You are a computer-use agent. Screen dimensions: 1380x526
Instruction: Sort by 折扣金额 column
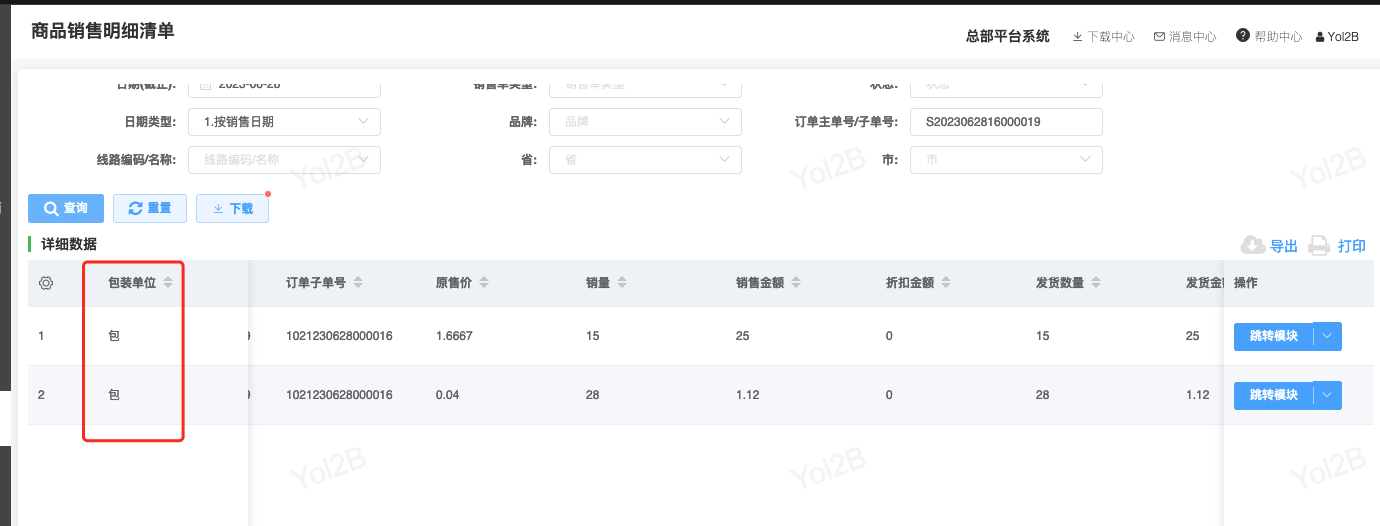point(945,283)
